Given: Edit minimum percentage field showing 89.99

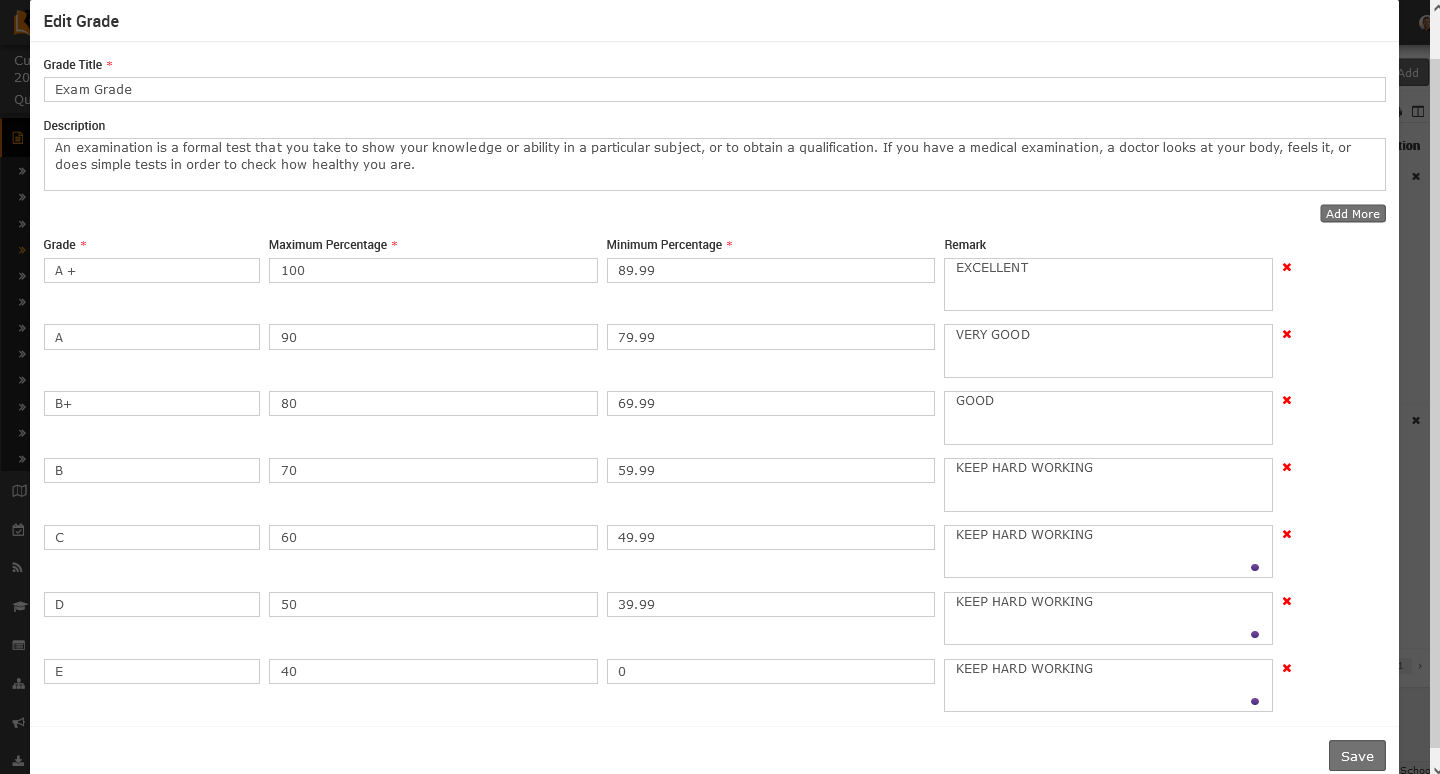Looking at the screenshot, I should click(x=770, y=271).
